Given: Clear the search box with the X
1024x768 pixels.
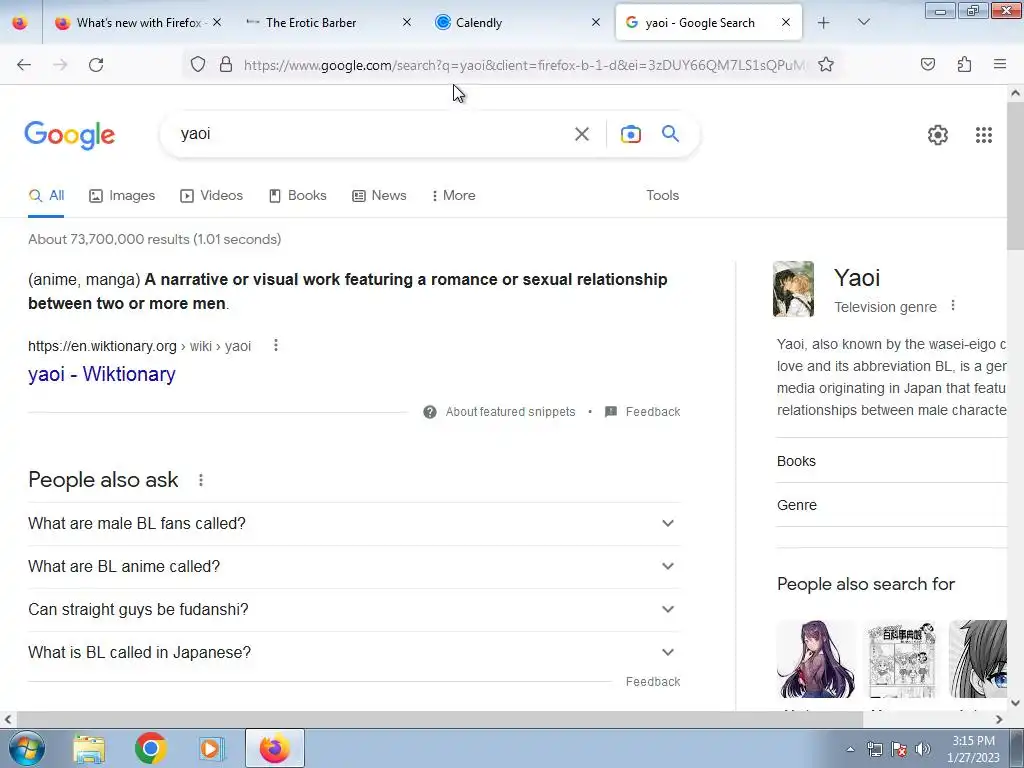Looking at the screenshot, I should click(x=582, y=134).
